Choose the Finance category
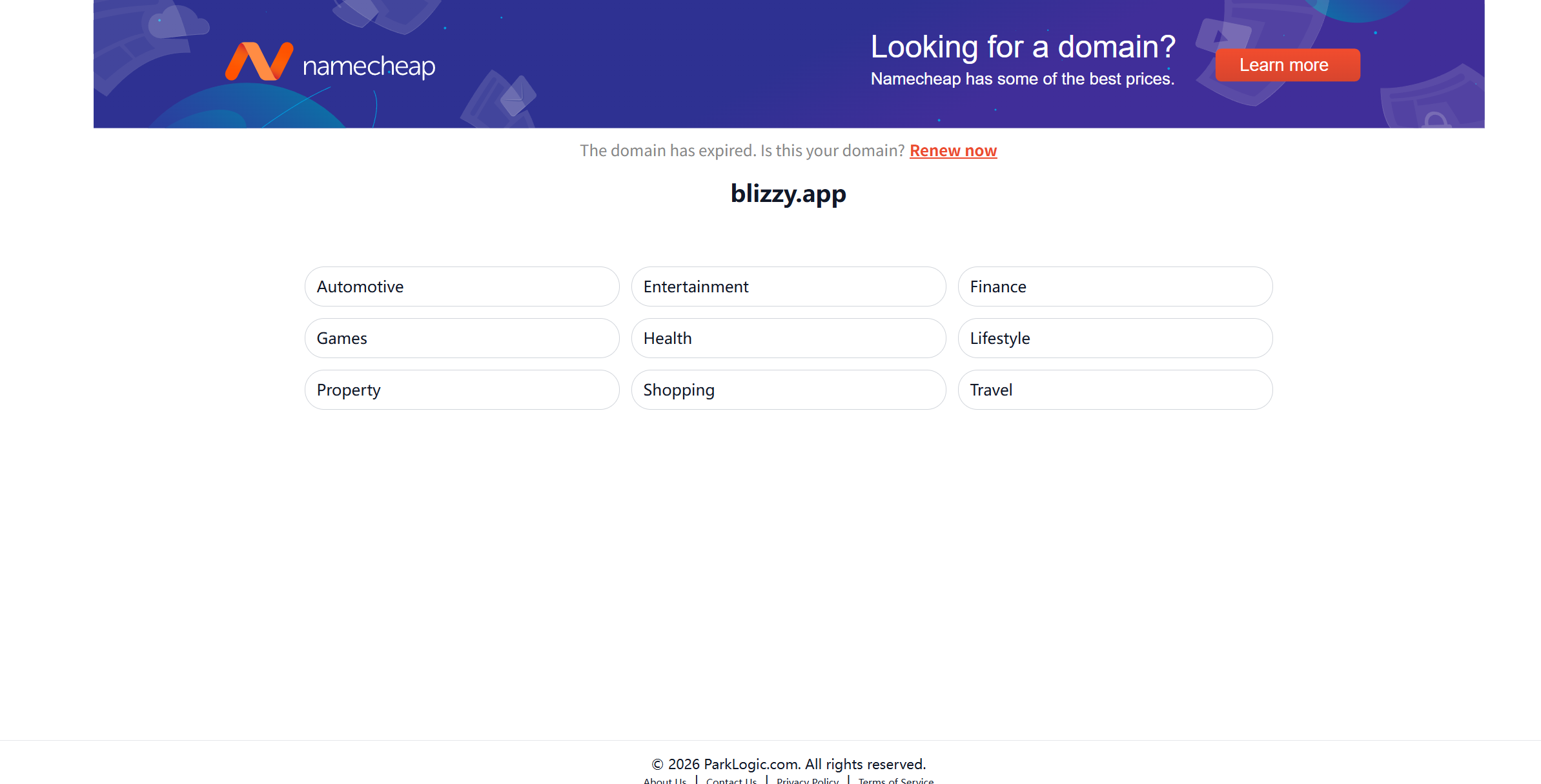The height and width of the screenshot is (784, 1541). click(x=1115, y=286)
